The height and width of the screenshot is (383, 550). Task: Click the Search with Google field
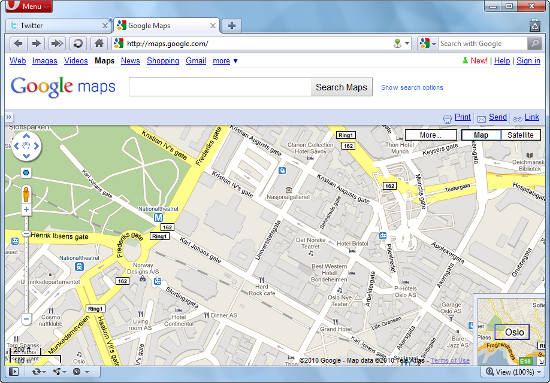tap(482, 44)
